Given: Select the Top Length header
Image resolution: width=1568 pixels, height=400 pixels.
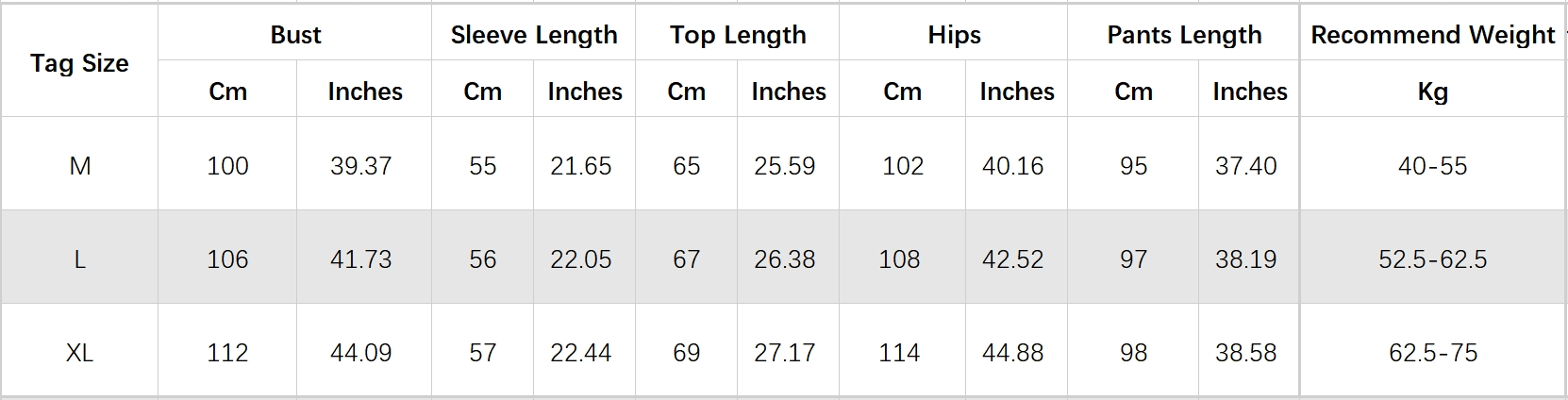Looking at the screenshot, I should pyautogui.click(x=738, y=35).
